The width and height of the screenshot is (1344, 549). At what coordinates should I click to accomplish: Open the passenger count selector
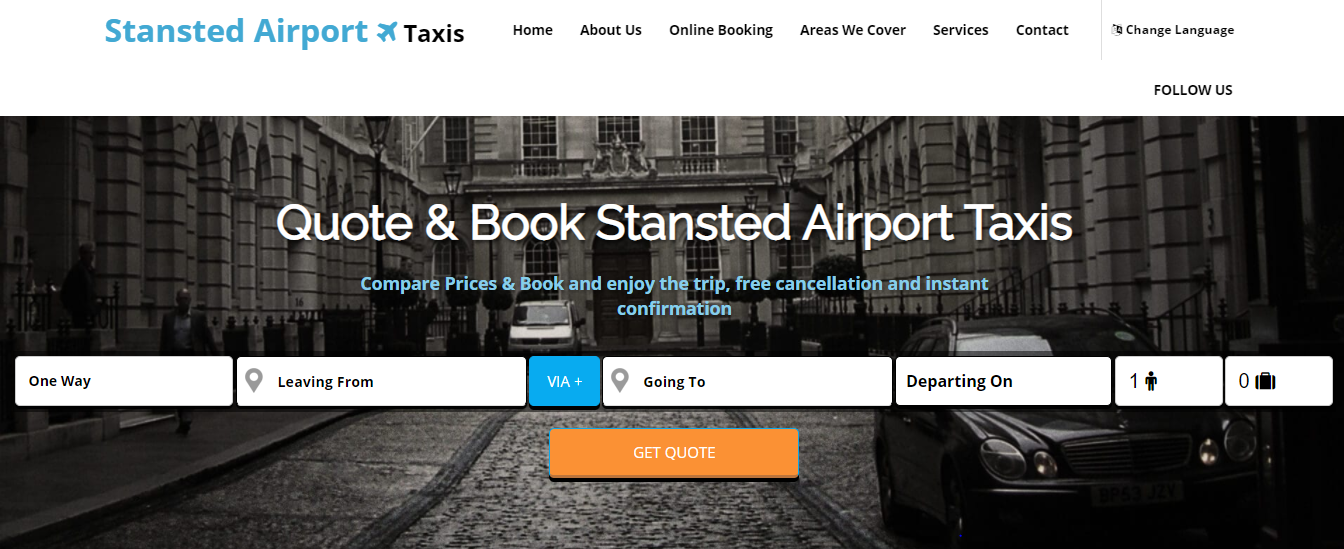click(1168, 381)
